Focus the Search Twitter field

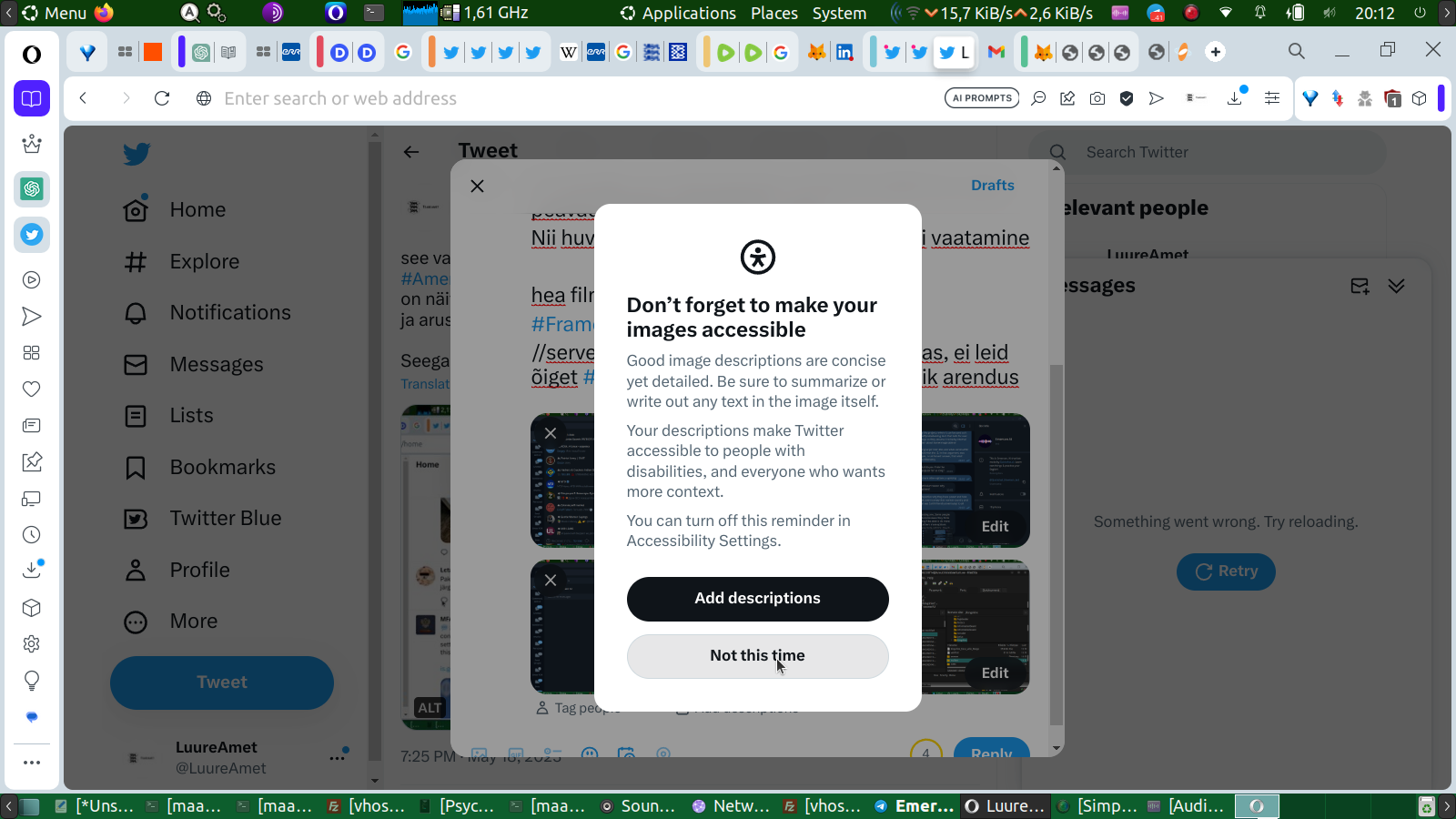point(1207,153)
